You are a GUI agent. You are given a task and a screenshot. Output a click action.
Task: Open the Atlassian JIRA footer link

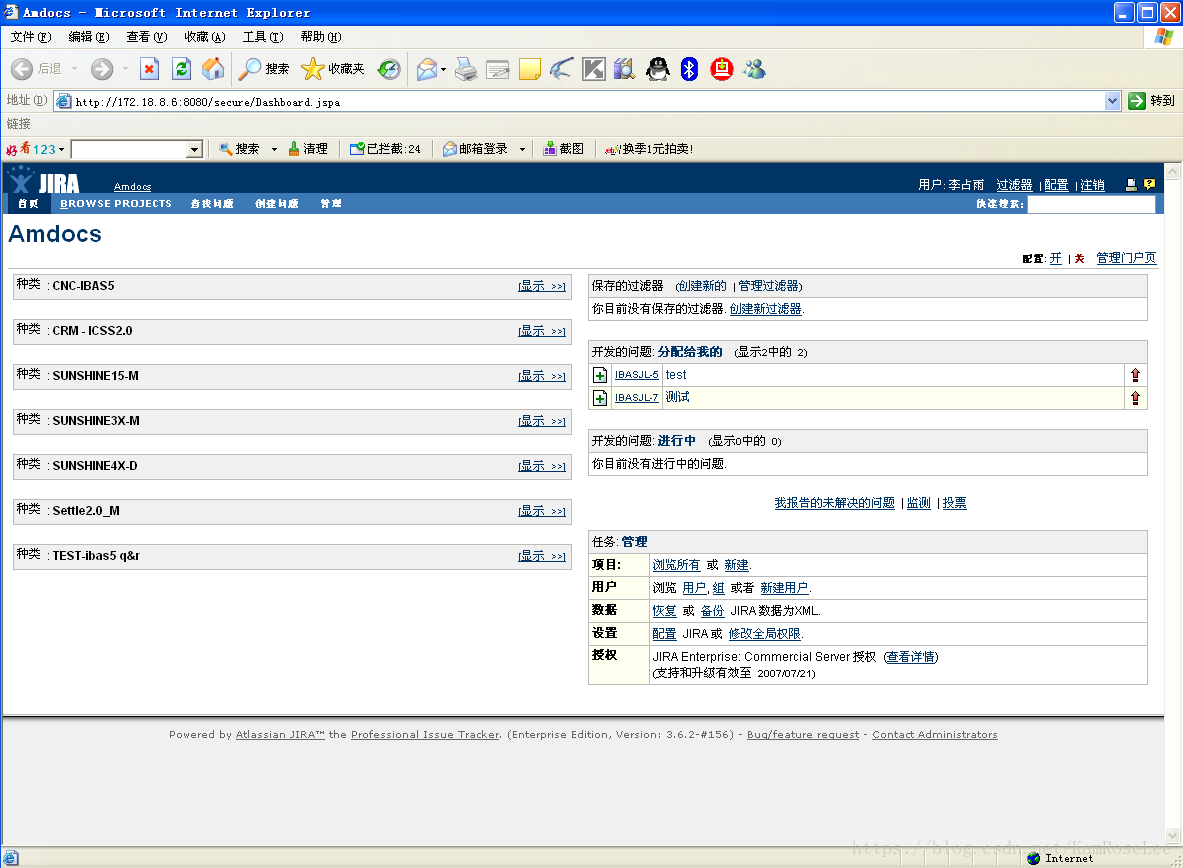coord(280,734)
